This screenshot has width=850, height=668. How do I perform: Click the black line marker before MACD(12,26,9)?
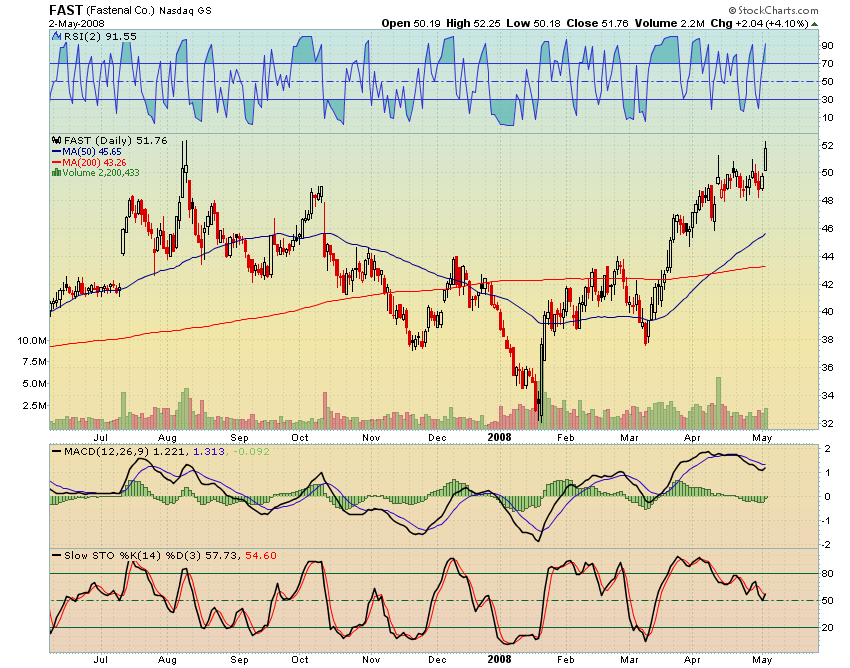pyautogui.click(x=56, y=451)
